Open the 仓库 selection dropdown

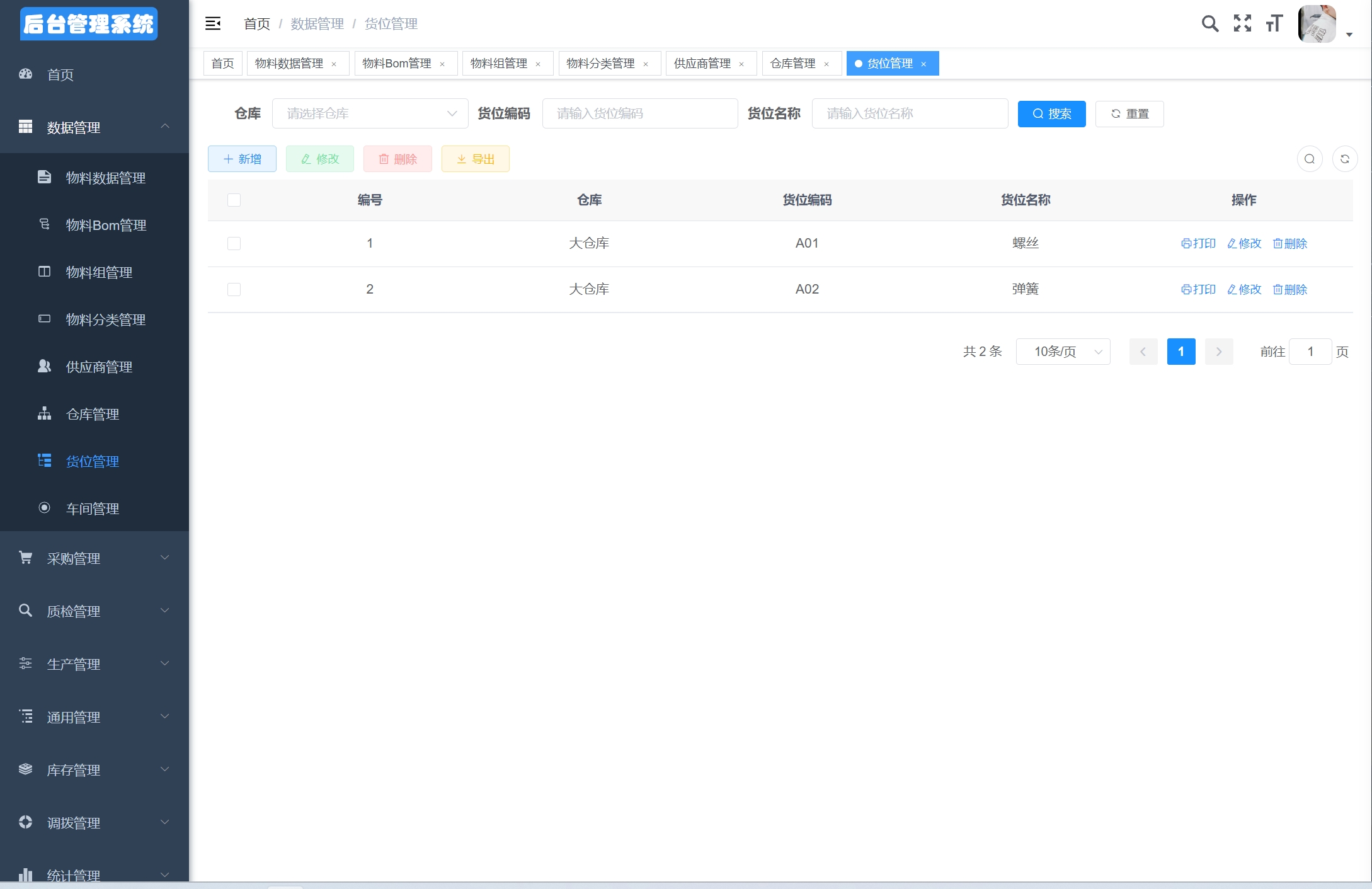click(x=370, y=113)
